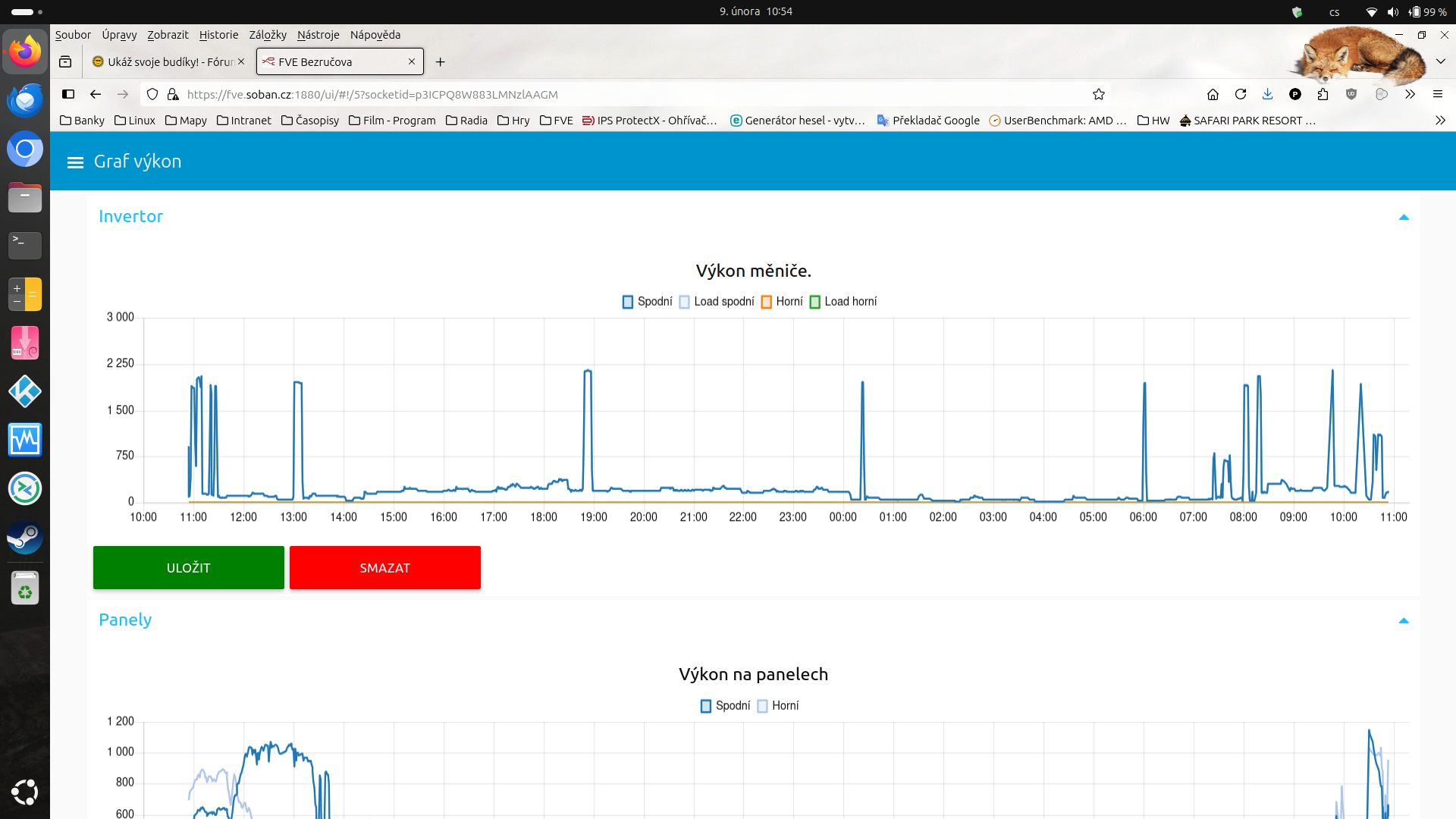Bookmark this page with star icon

tap(1098, 94)
